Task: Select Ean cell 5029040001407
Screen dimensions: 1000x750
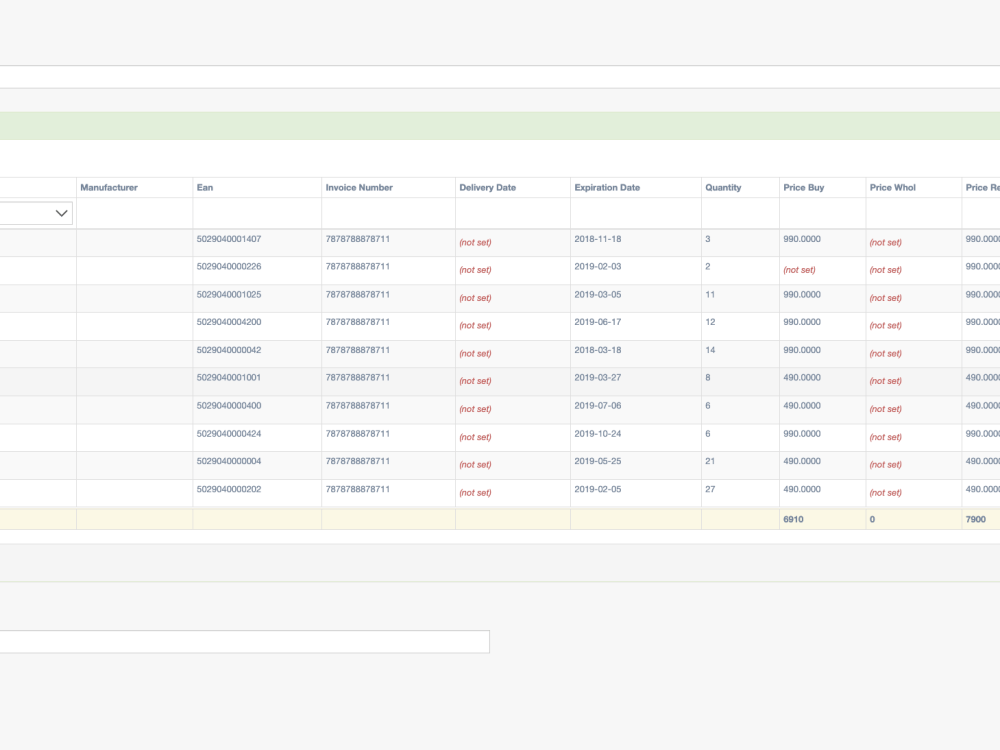Action: [229, 239]
